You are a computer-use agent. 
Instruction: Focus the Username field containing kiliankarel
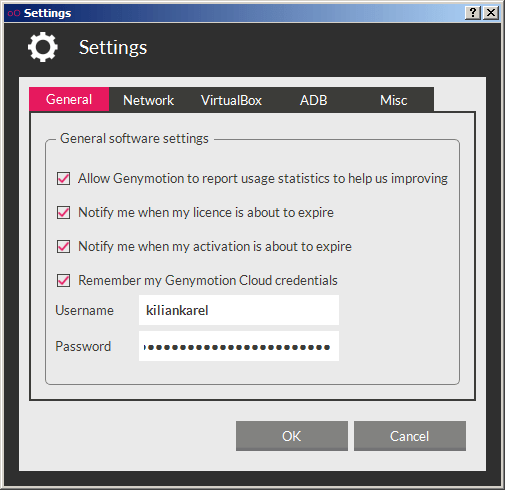pyautogui.click(x=239, y=310)
